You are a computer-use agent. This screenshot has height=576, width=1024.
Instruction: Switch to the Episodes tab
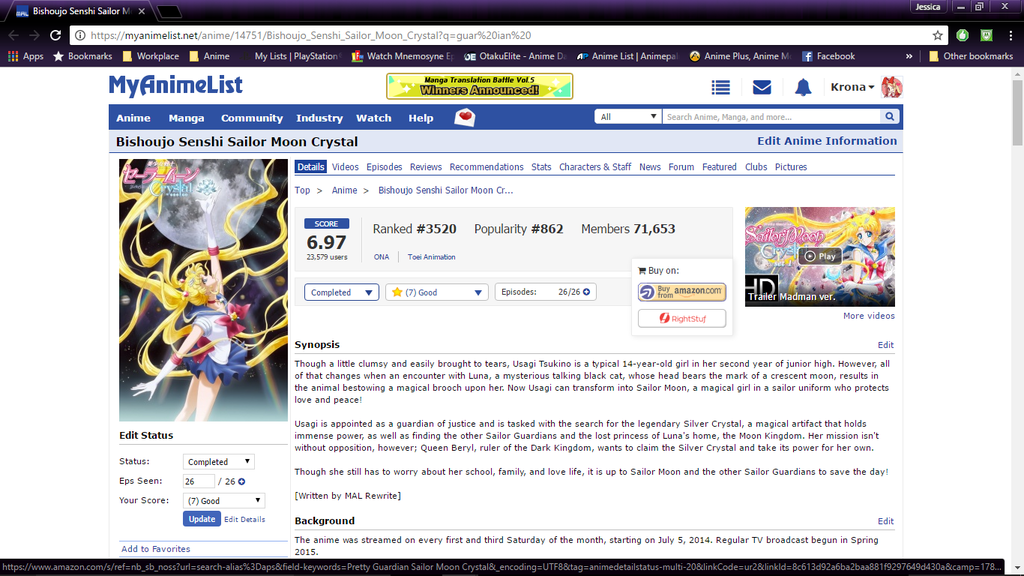(384, 167)
